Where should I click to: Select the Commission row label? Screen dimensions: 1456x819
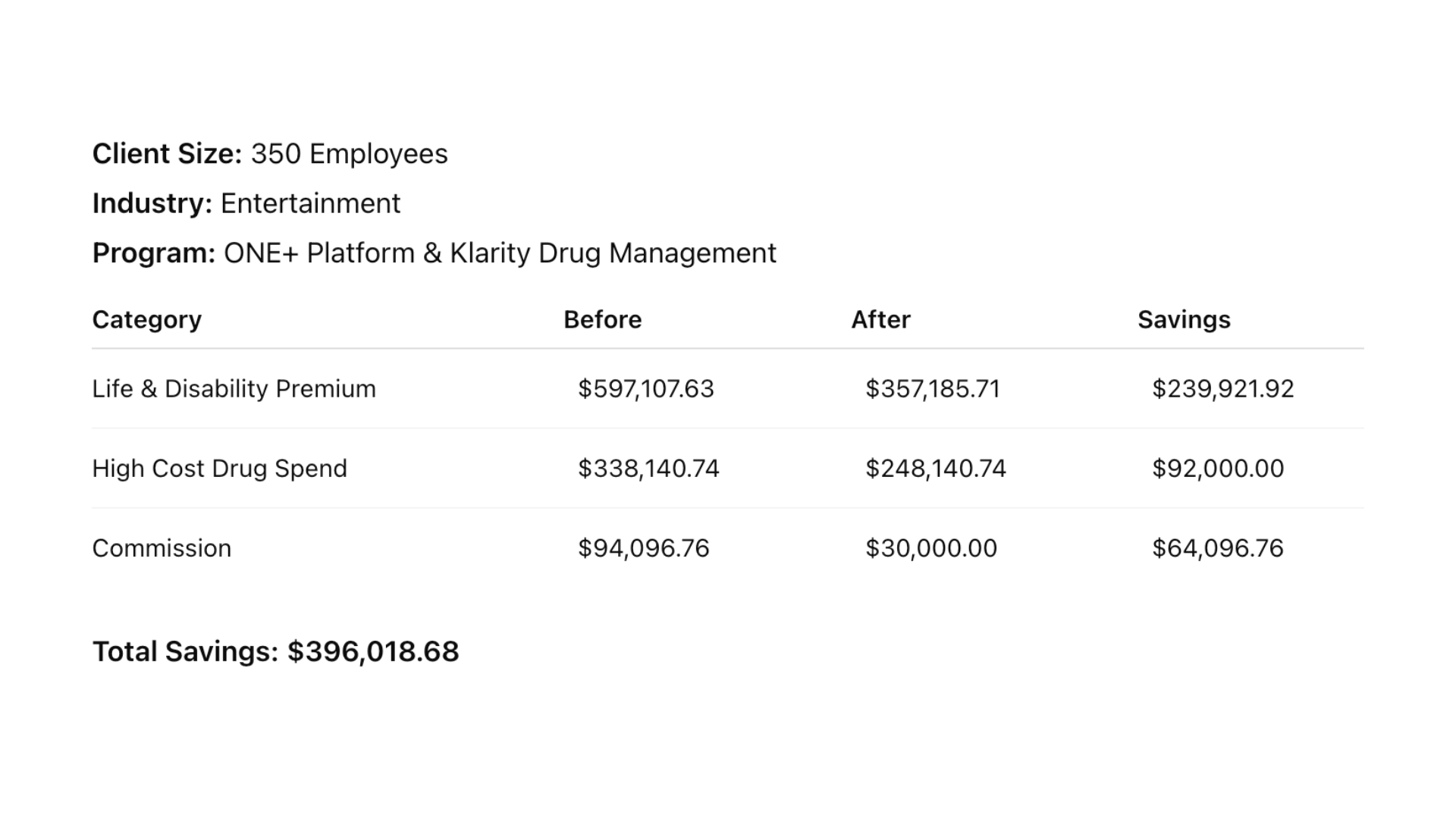click(162, 548)
